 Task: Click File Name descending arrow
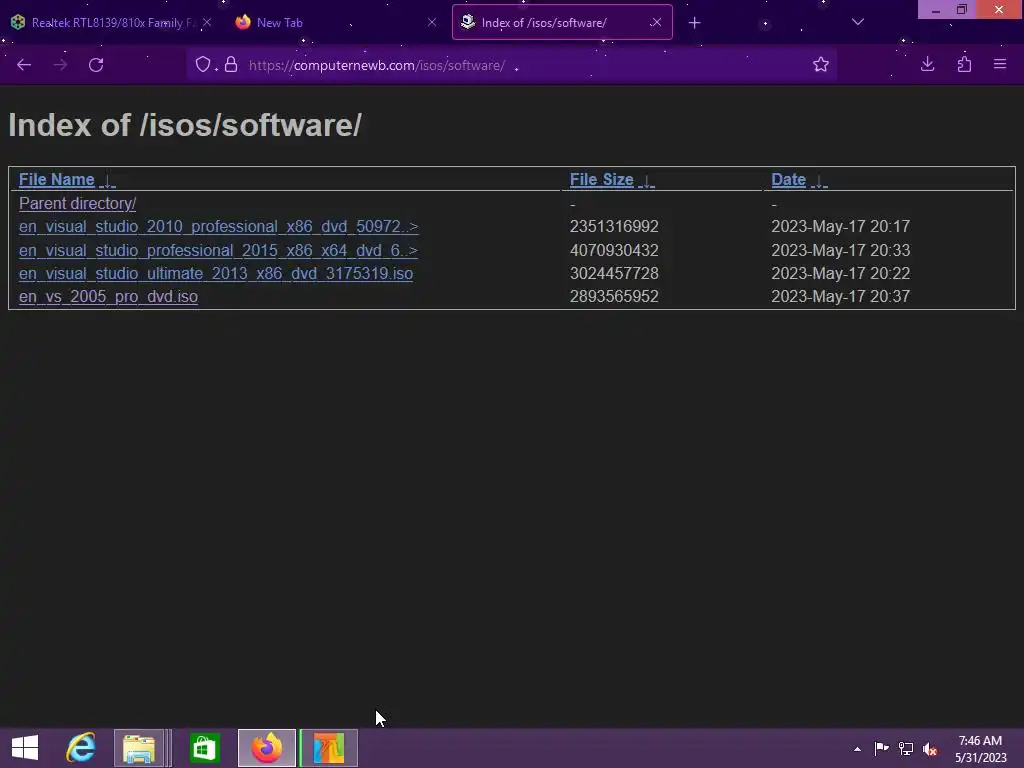[x=108, y=181]
